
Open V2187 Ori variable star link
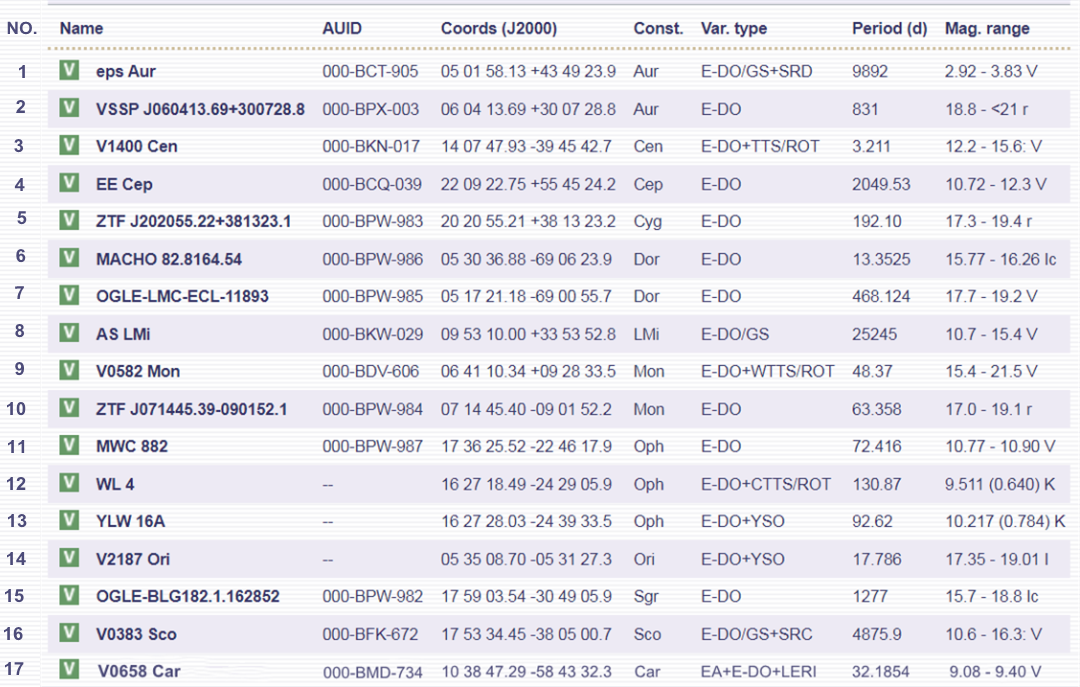point(132,559)
